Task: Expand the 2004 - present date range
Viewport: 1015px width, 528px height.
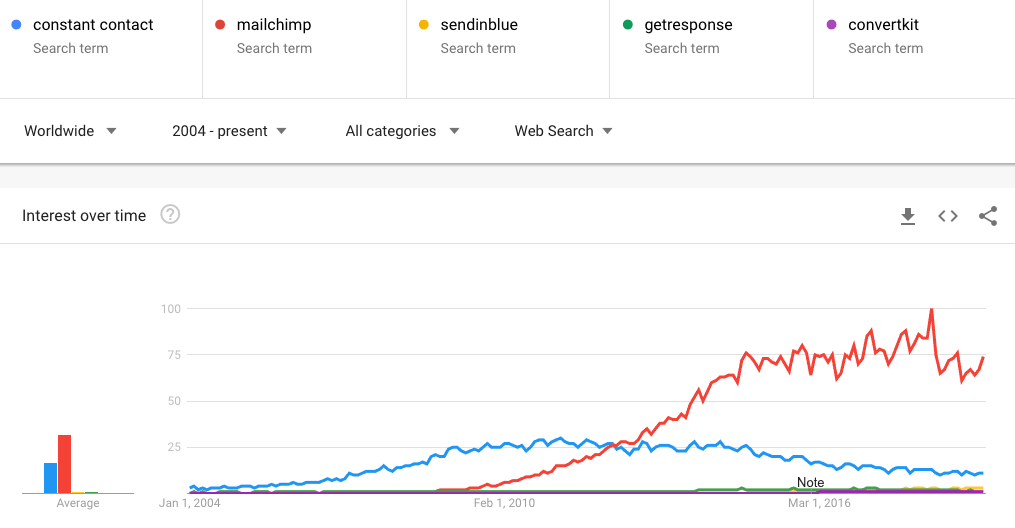Action: point(229,131)
